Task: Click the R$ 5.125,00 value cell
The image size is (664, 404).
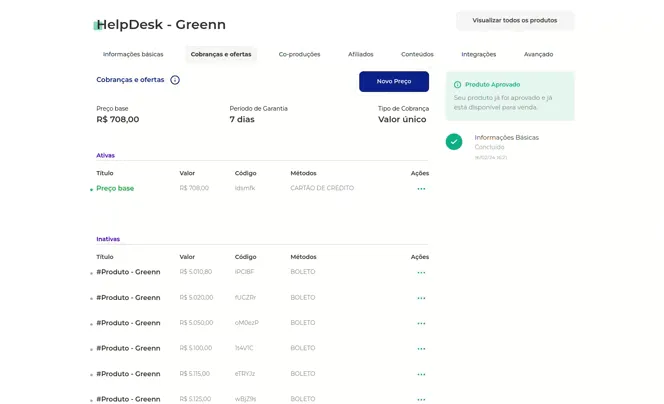Action: pos(195,399)
